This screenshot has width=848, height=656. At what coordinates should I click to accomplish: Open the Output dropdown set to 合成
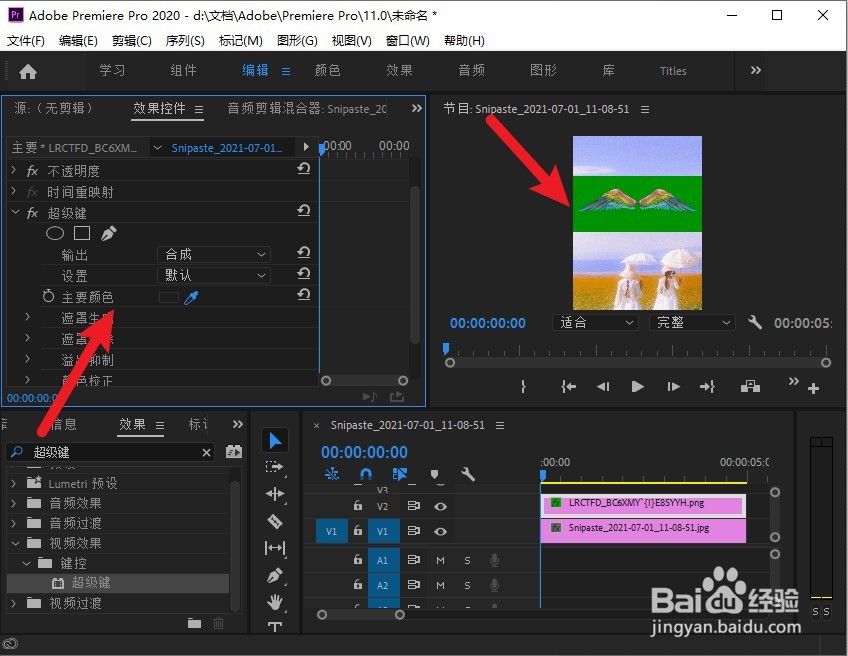pyautogui.click(x=214, y=254)
